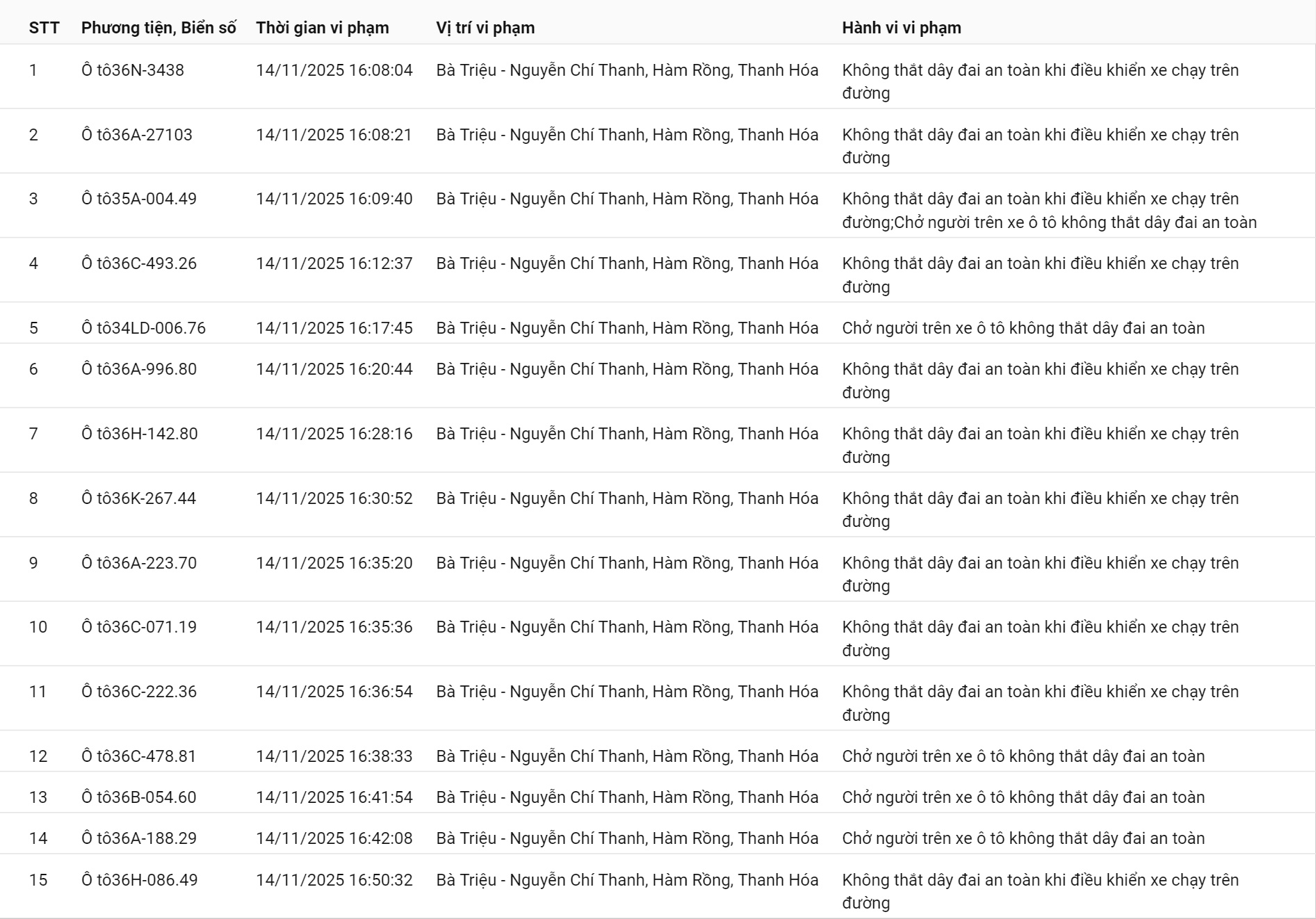Screen dimensions: 1316x919
Task: Select the plate 36A-27103 entry
Action: coord(137,135)
